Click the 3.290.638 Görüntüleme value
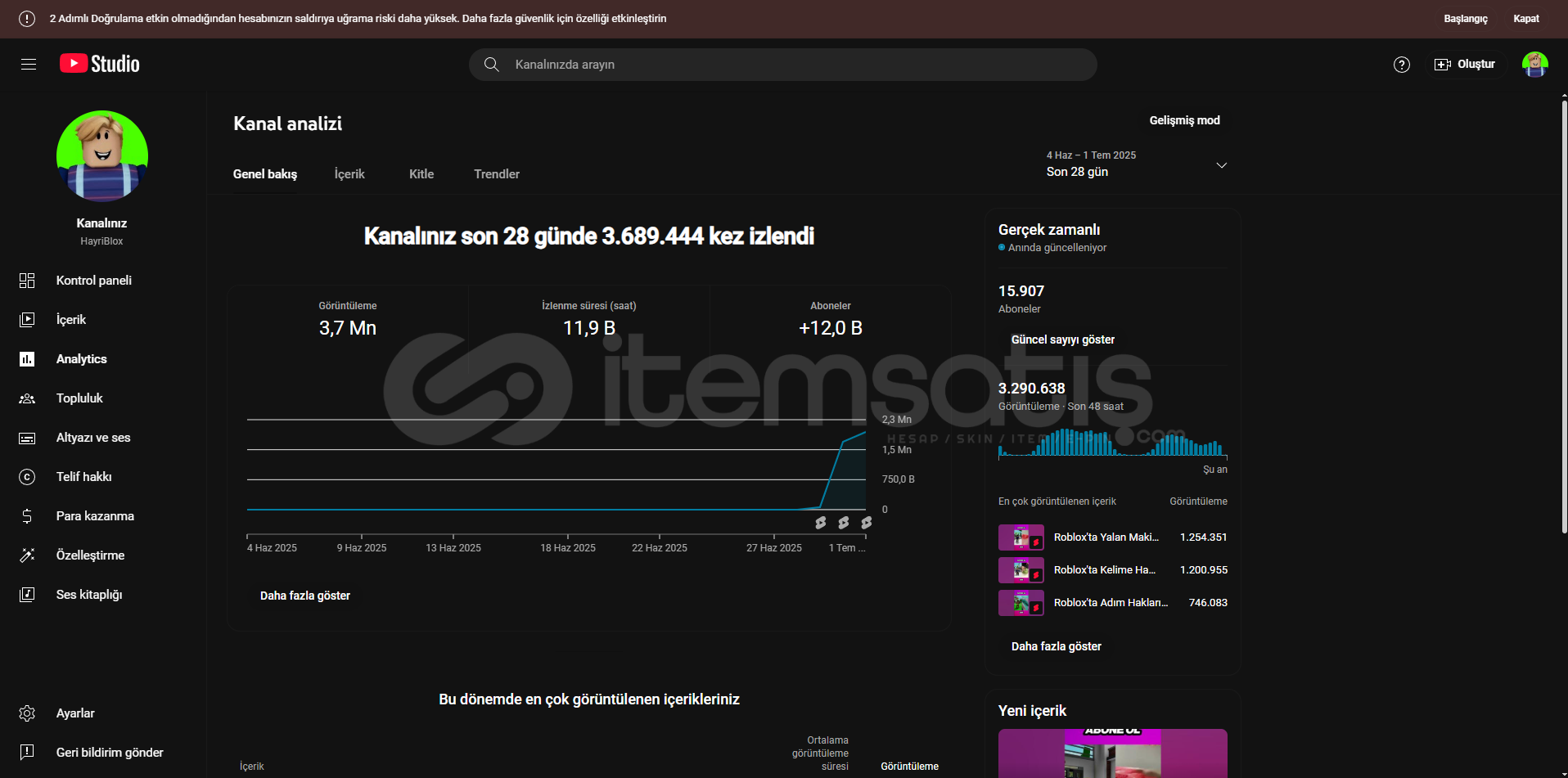The image size is (1568, 778). [x=1032, y=389]
